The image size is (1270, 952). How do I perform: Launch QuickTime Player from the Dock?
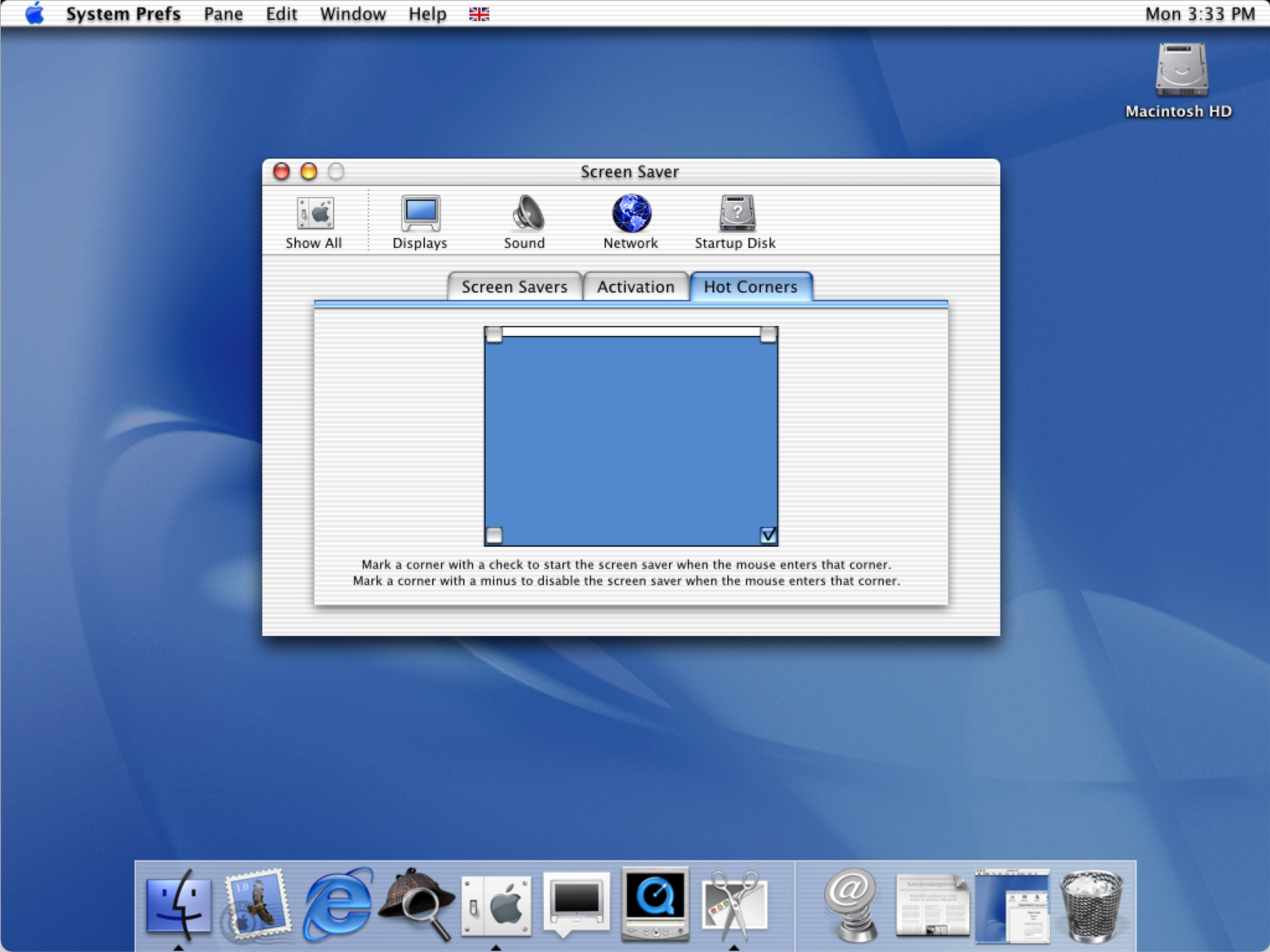click(x=655, y=904)
